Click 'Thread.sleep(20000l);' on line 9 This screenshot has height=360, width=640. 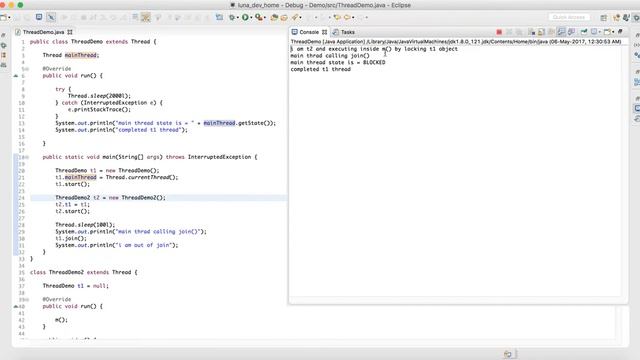(99, 96)
